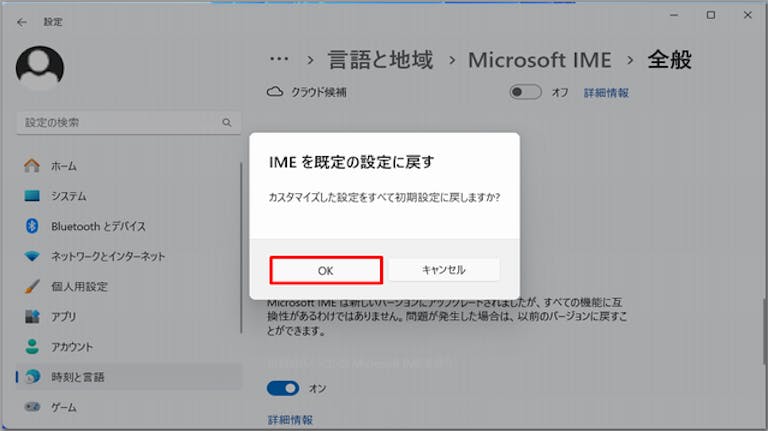Click the アカウント person icon
The image size is (768, 431).
32,346
